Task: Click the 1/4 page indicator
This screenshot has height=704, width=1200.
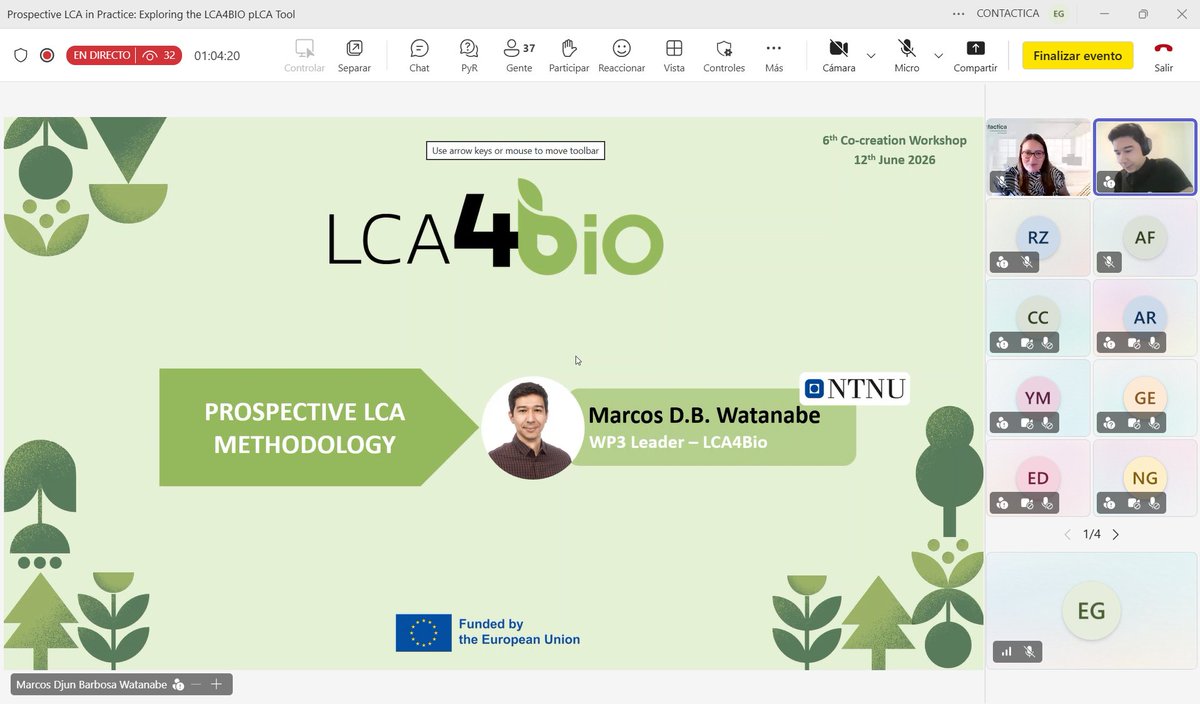Action: (1092, 534)
